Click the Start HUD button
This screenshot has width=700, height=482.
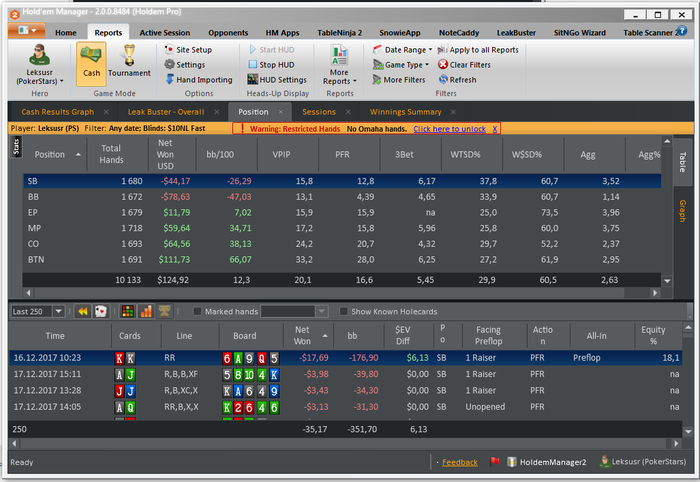click(272, 50)
